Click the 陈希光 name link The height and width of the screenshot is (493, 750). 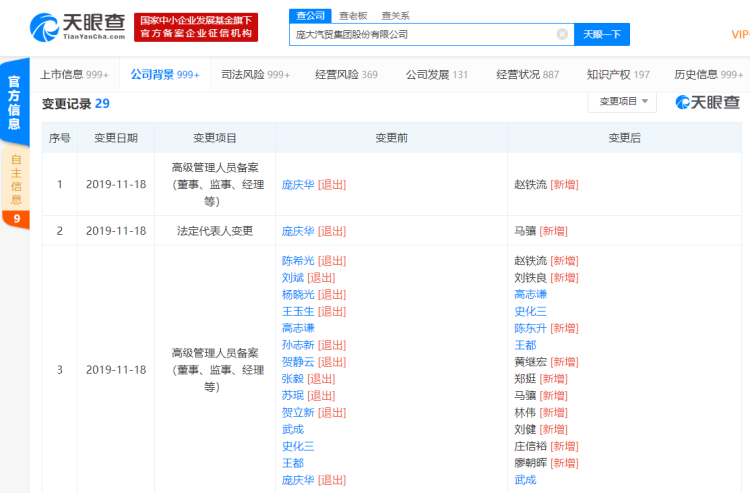click(x=298, y=261)
